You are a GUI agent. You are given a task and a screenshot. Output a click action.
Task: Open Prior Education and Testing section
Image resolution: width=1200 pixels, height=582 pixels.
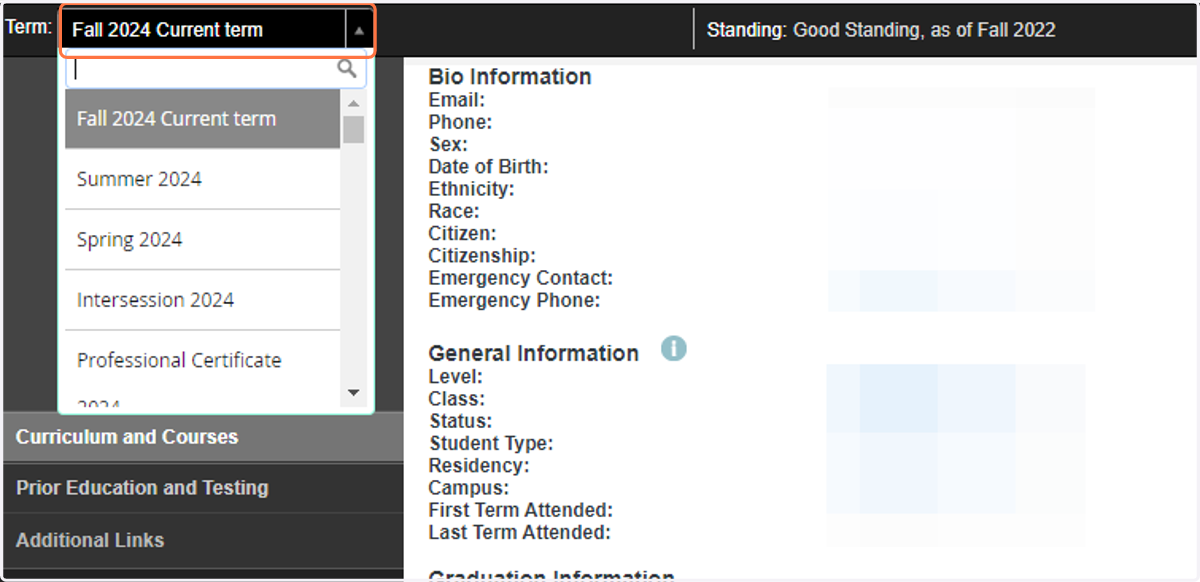(x=203, y=488)
